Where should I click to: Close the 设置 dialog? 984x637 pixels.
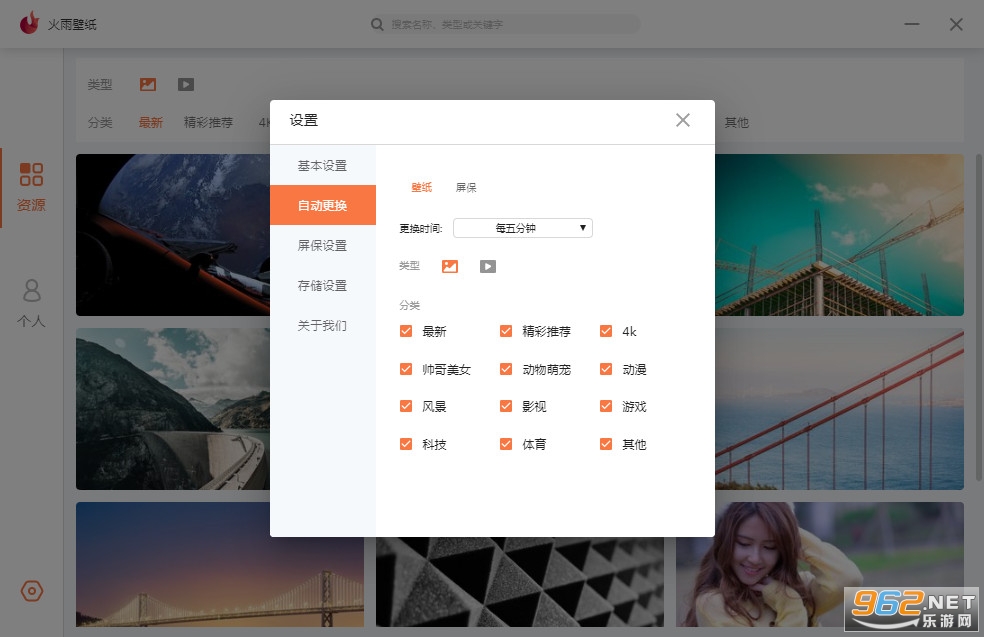pyautogui.click(x=683, y=120)
